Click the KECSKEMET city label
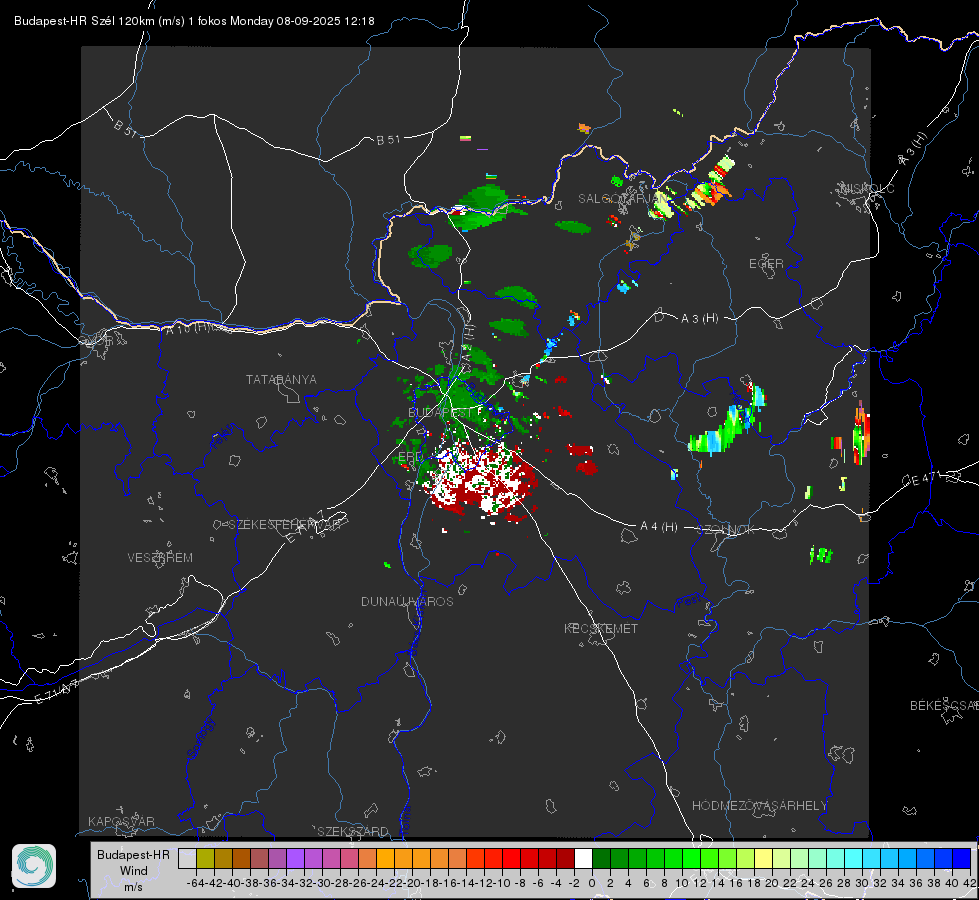 (x=601, y=628)
